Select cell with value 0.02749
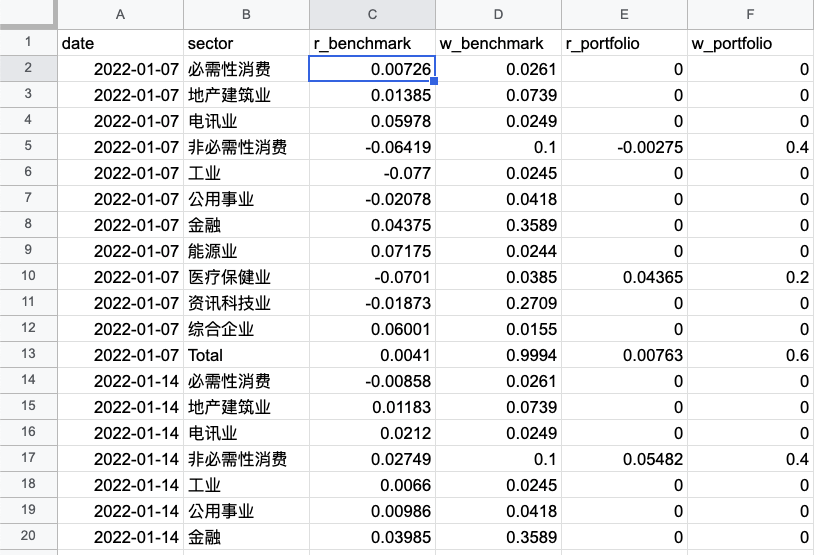814x555 pixels. click(372, 458)
